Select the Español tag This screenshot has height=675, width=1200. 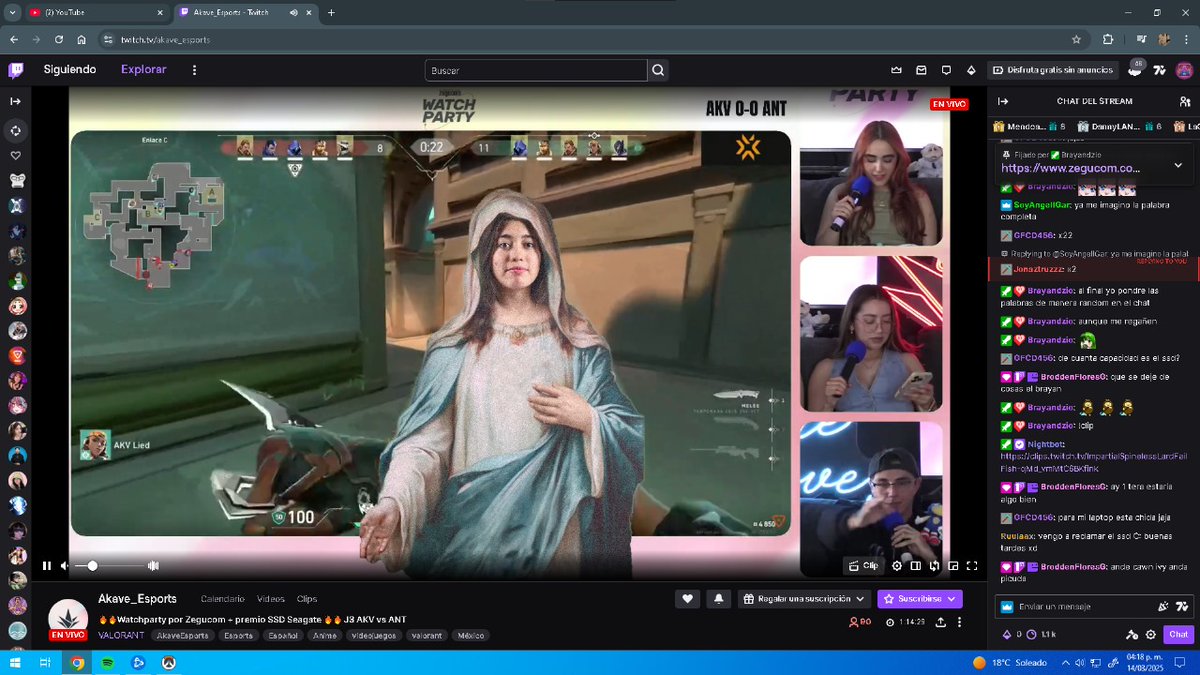[282, 635]
